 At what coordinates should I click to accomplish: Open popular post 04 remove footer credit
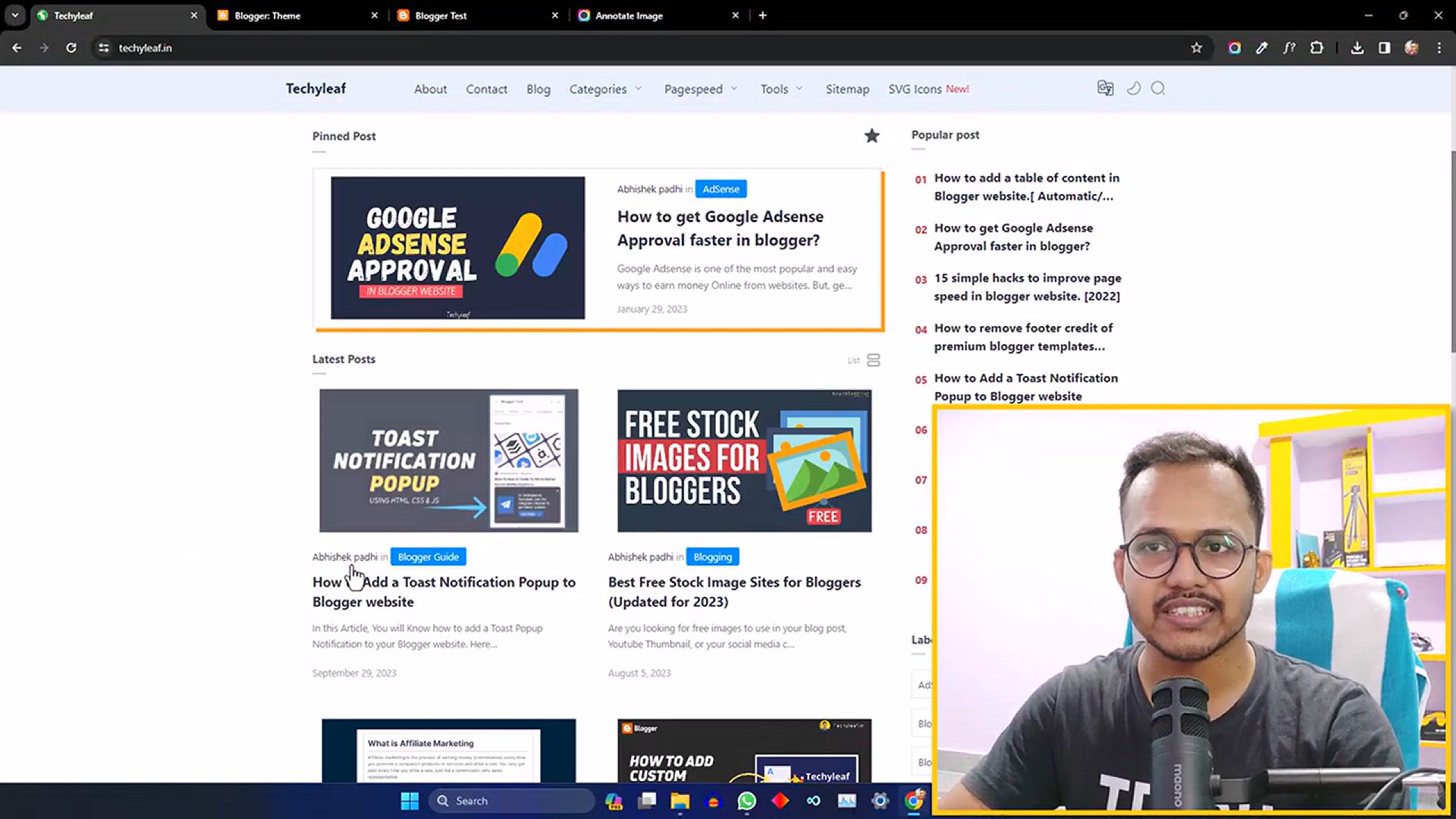[x=1023, y=337]
